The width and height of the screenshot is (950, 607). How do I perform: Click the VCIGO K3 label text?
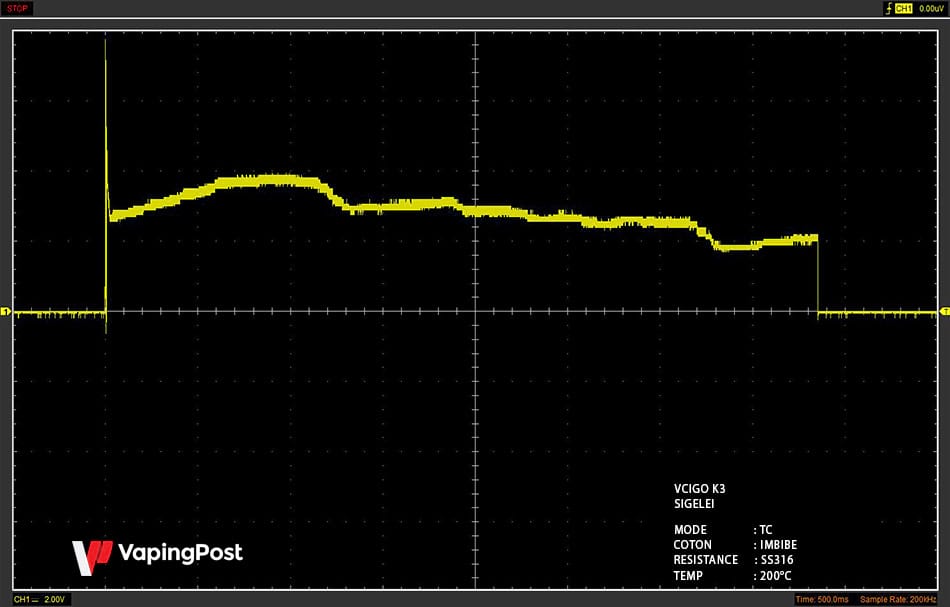coord(699,489)
